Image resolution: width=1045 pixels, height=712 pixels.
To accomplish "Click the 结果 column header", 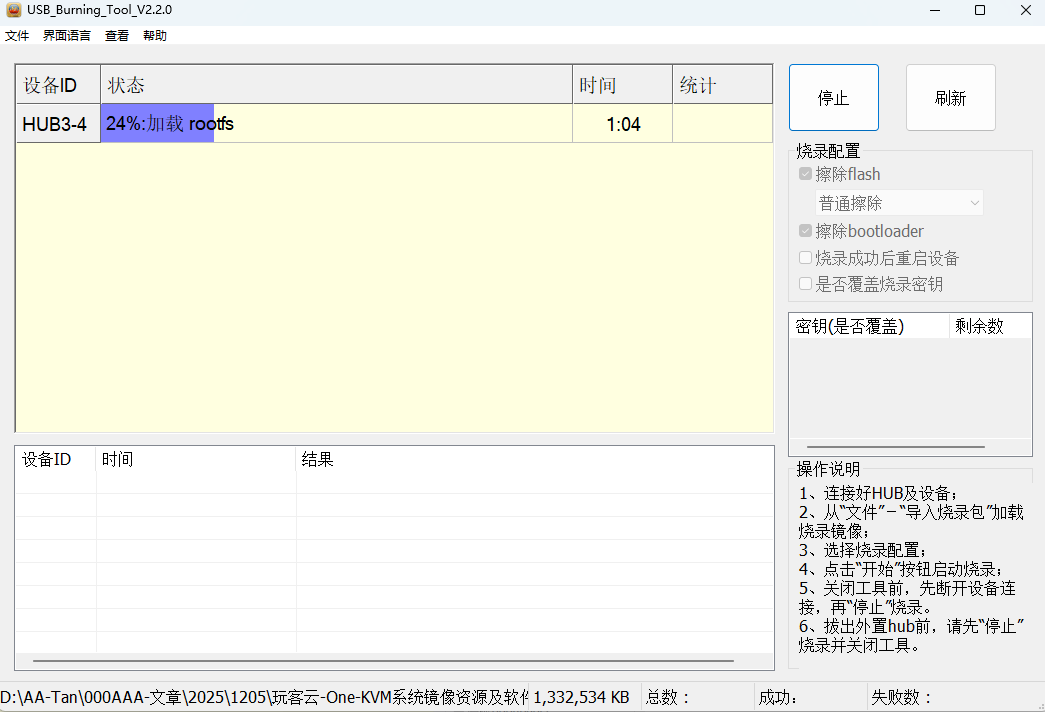I will [318, 459].
